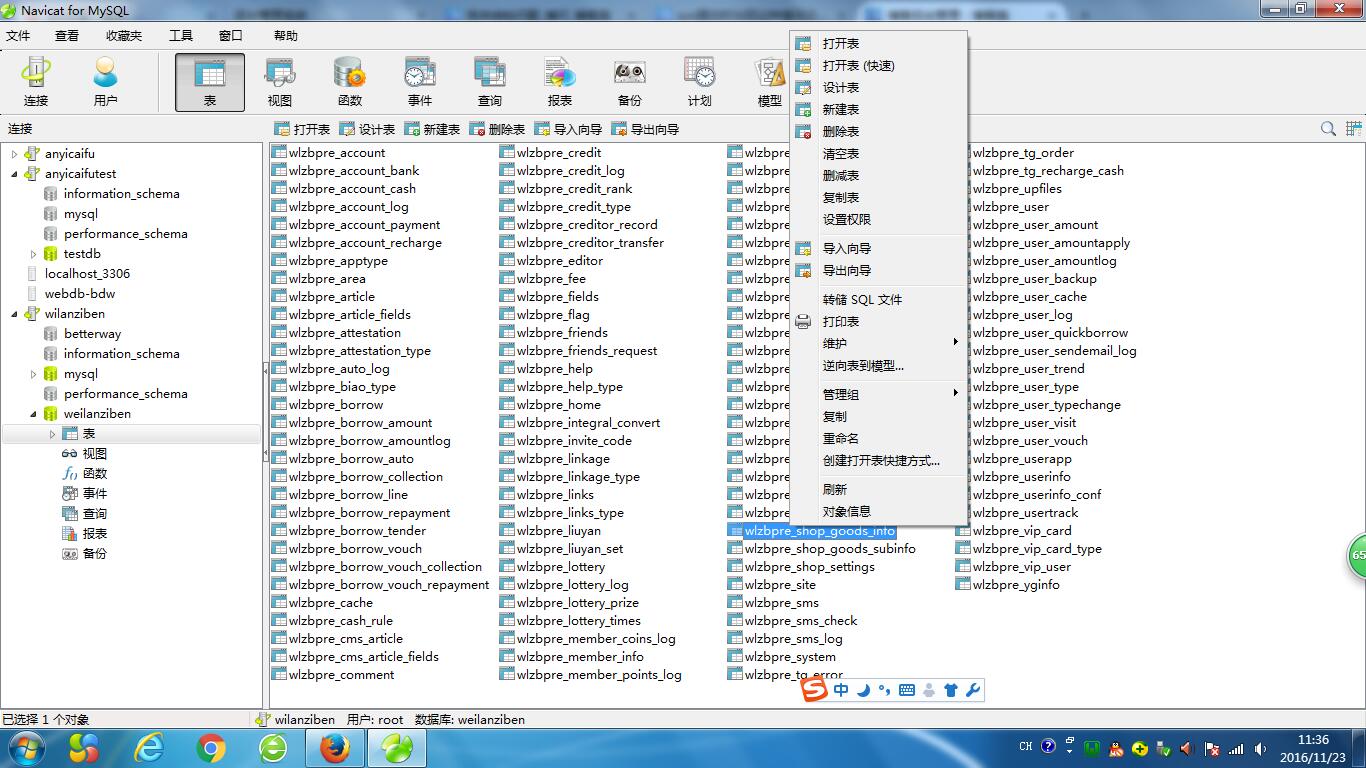
Task: Click 打开表 in the object toolbar
Action: [302, 129]
